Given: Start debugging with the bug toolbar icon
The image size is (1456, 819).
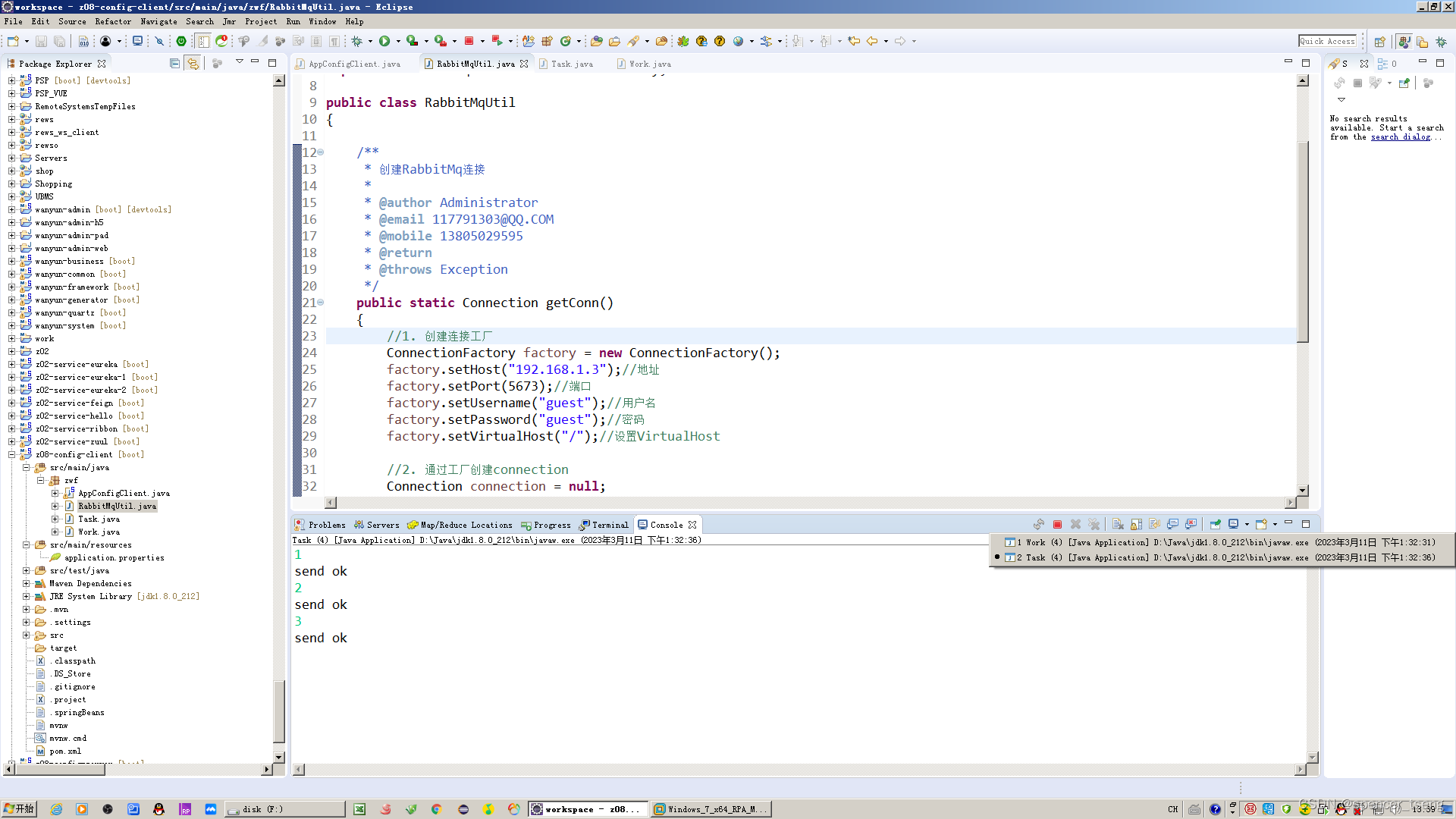Looking at the screenshot, I should pos(358,41).
